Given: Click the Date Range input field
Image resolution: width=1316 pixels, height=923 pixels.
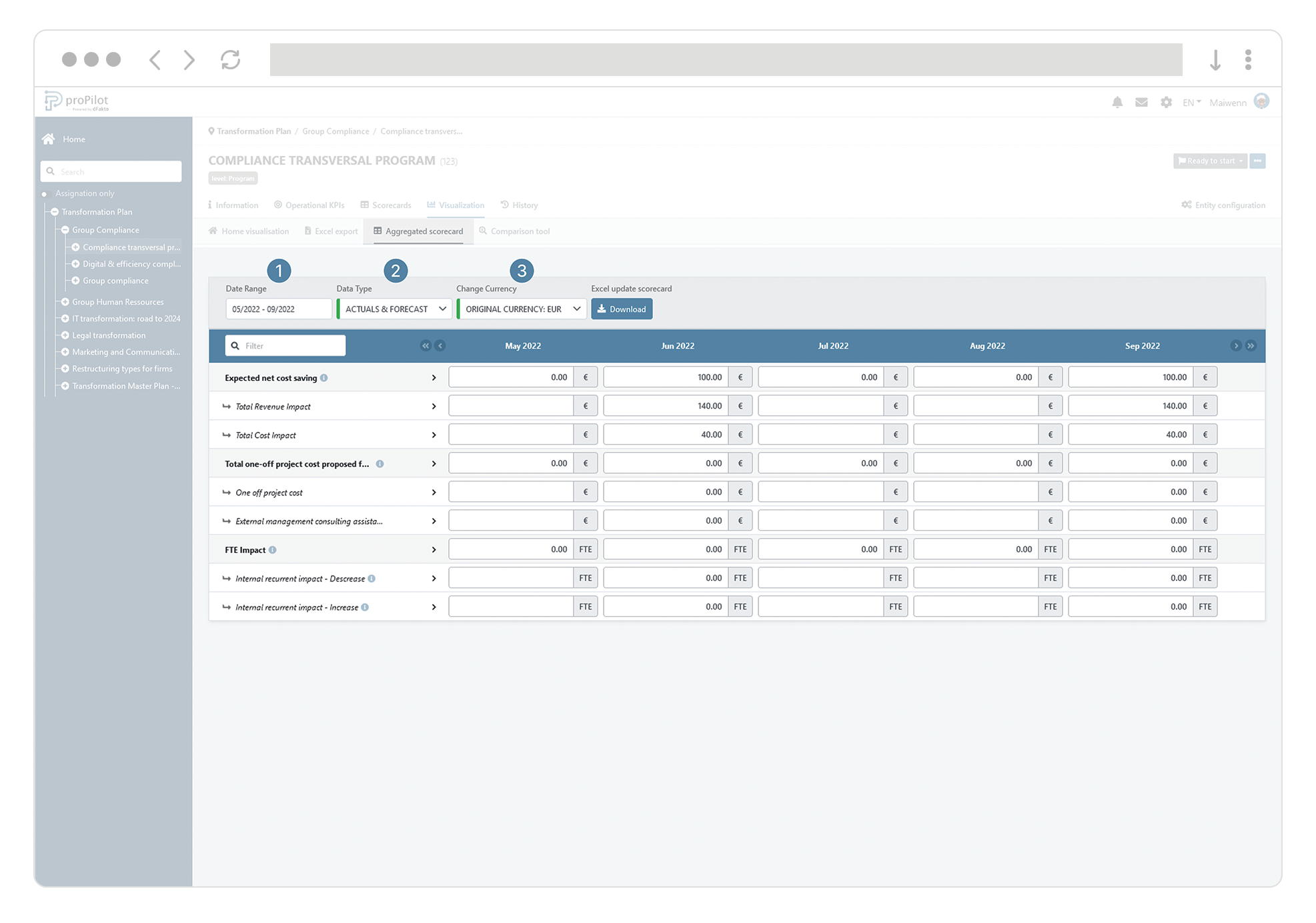Looking at the screenshot, I should pos(278,309).
